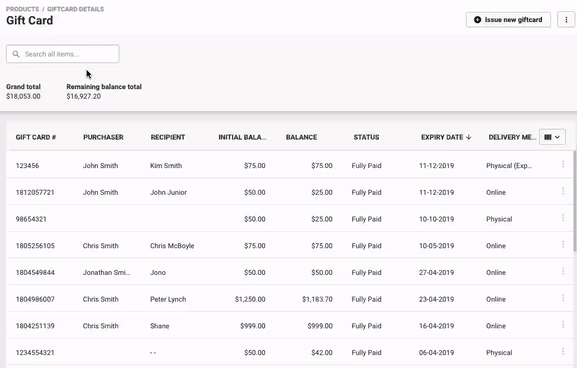
Task: Sort by Recipient column header
Action: [x=168, y=137]
